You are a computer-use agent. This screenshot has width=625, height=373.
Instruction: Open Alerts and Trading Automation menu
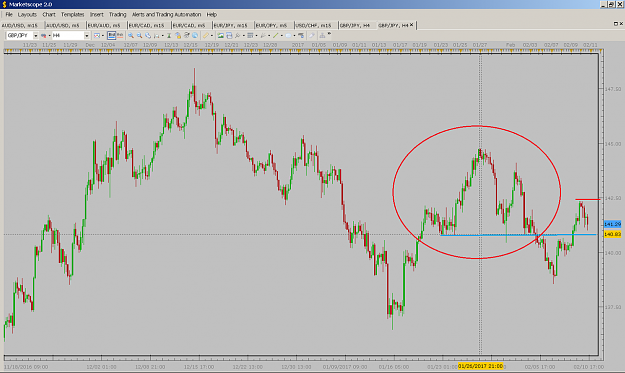point(166,14)
